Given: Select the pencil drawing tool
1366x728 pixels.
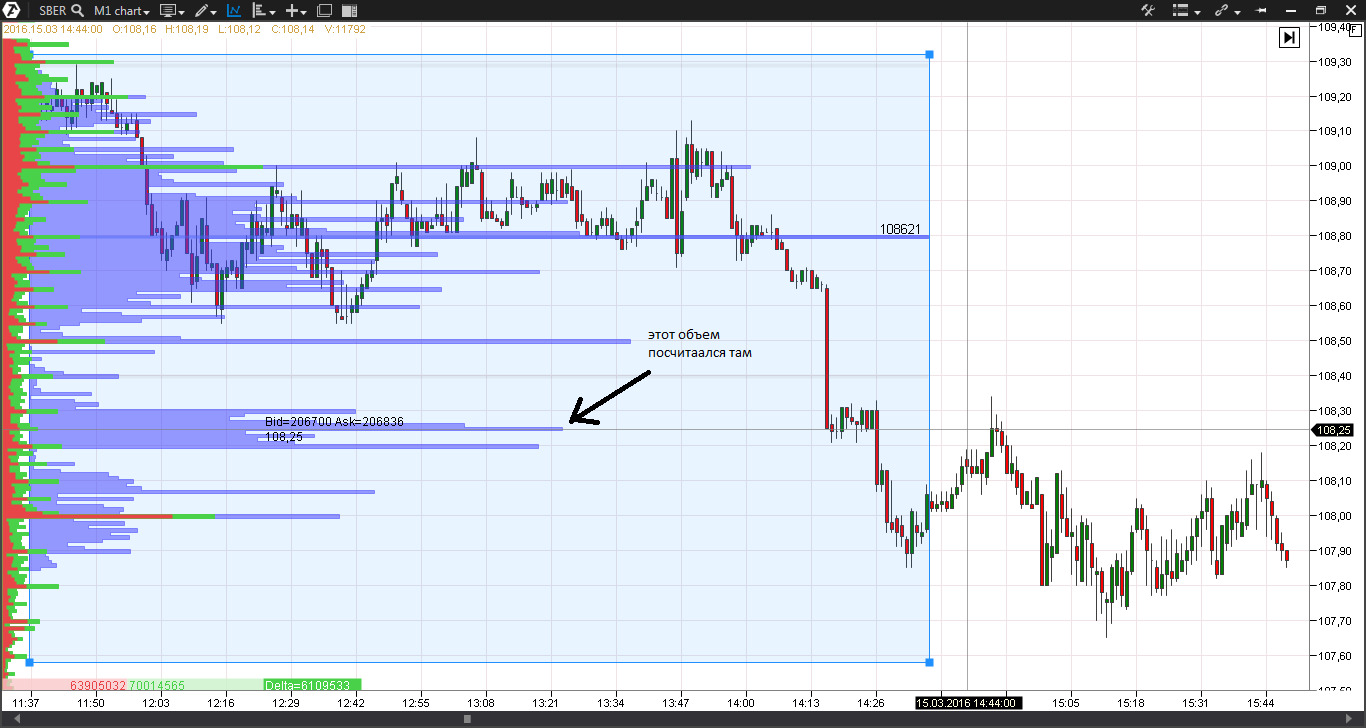Looking at the screenshot, I should 202,10.
